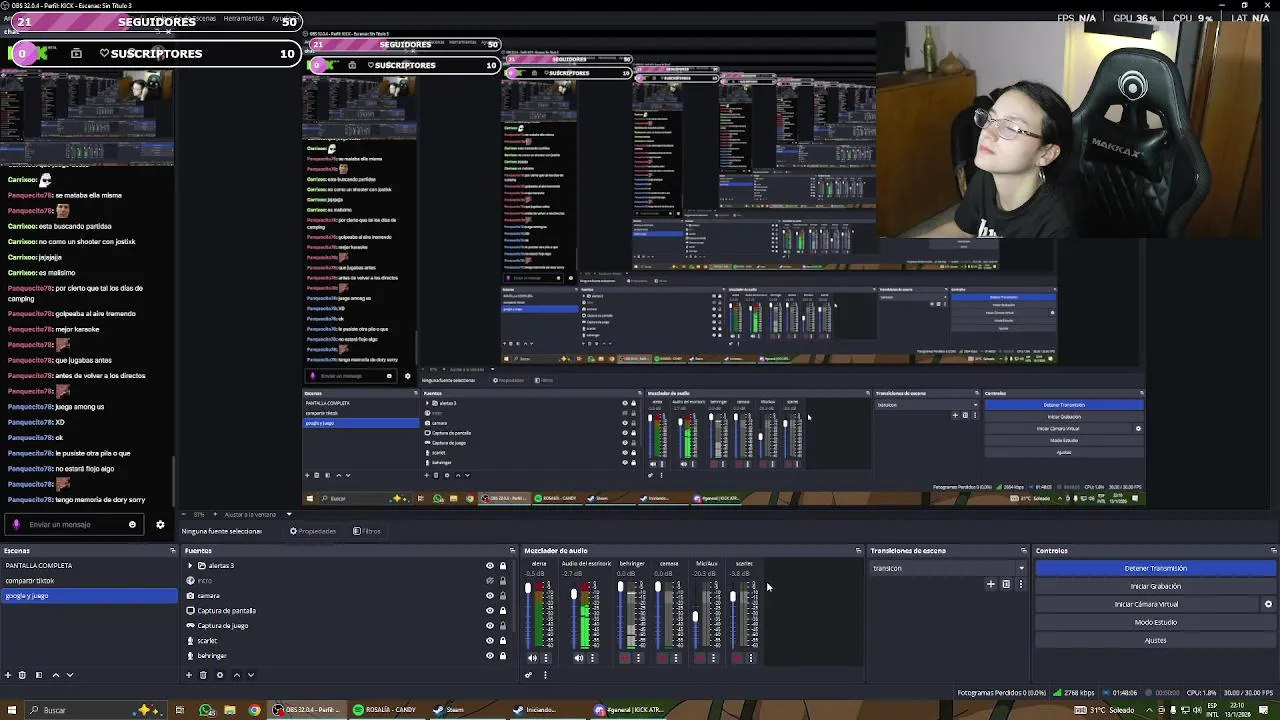
Task: Move selected scene down
Action: 70,675
